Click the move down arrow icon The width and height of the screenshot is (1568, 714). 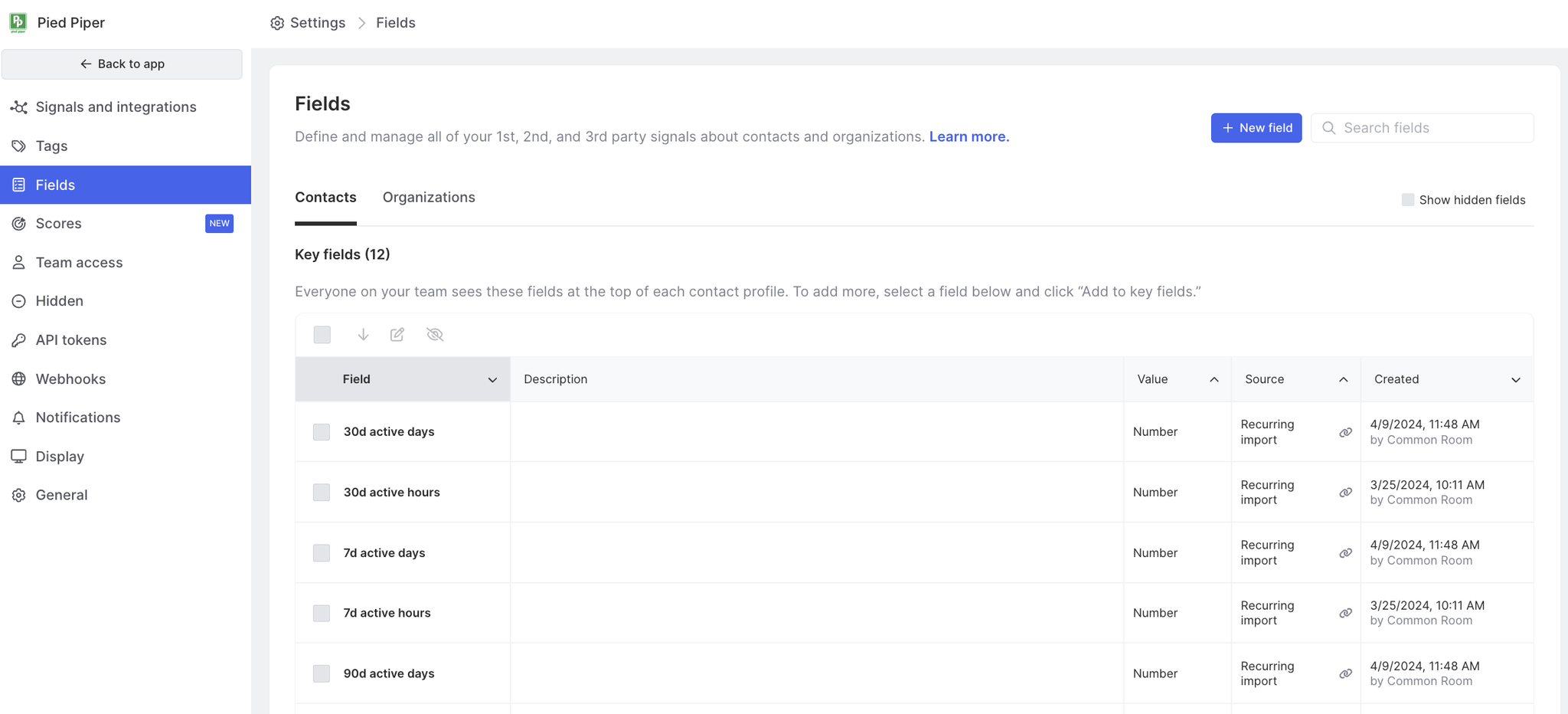(x=363, y=335)
